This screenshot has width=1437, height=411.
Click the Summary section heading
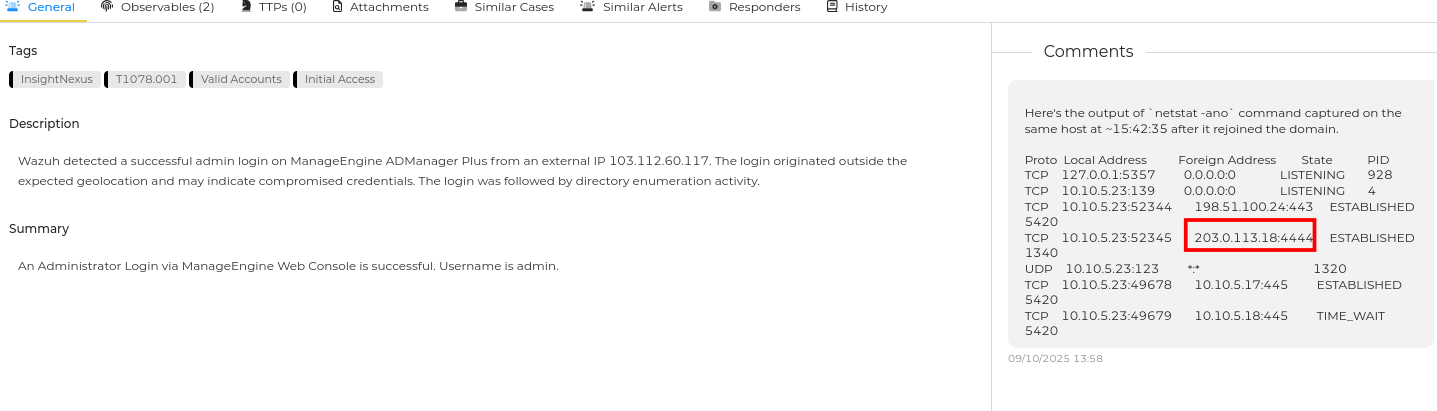(x=39, y=228)
